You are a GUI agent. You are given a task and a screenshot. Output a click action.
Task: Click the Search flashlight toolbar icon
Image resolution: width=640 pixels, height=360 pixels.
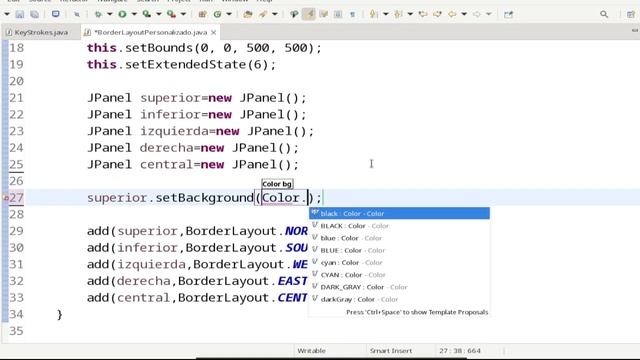293,14
